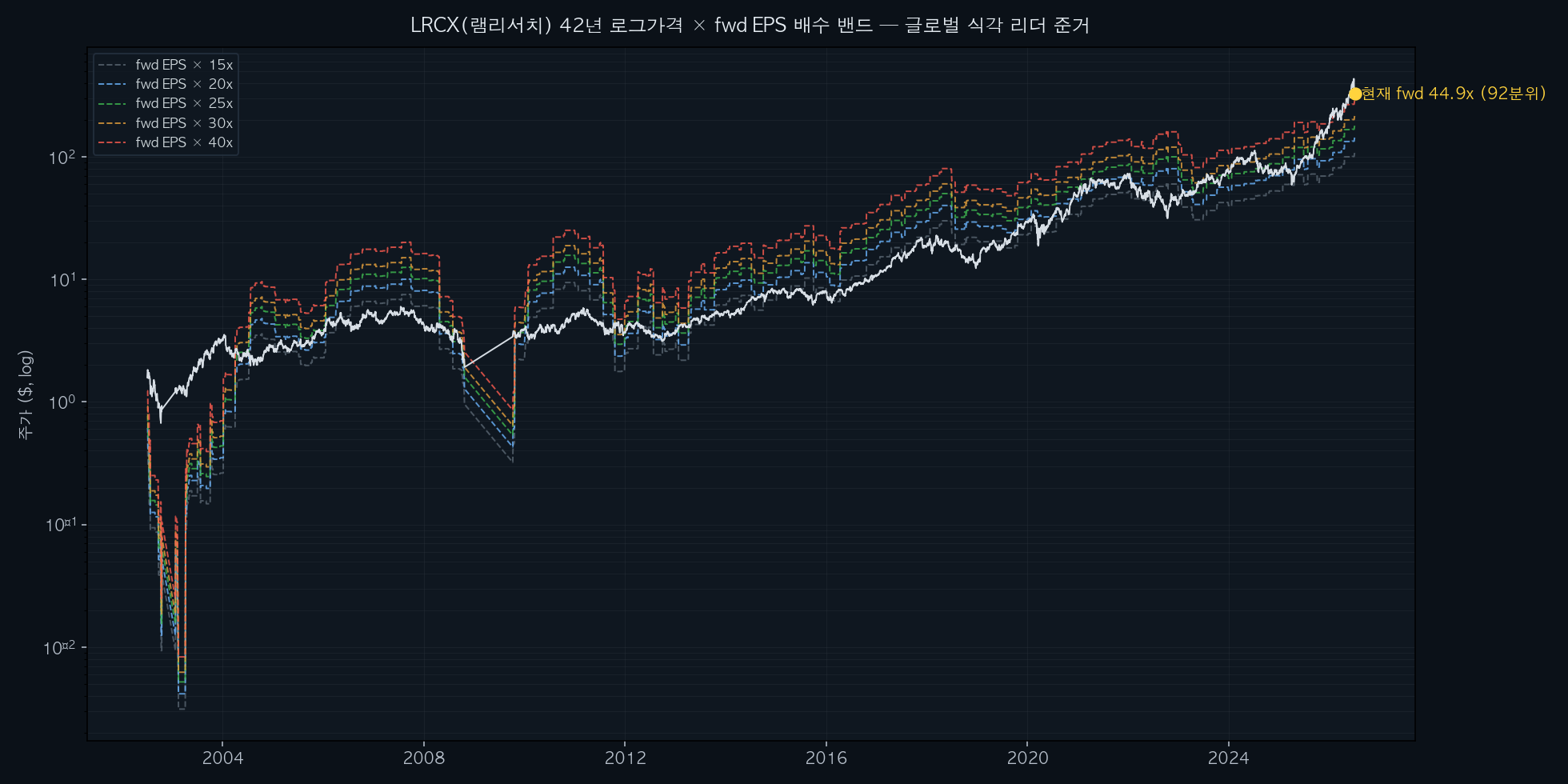Click the yellow current-price marker dot
The width and height of the screenshot is (1568, 784).
point(1354,94)
